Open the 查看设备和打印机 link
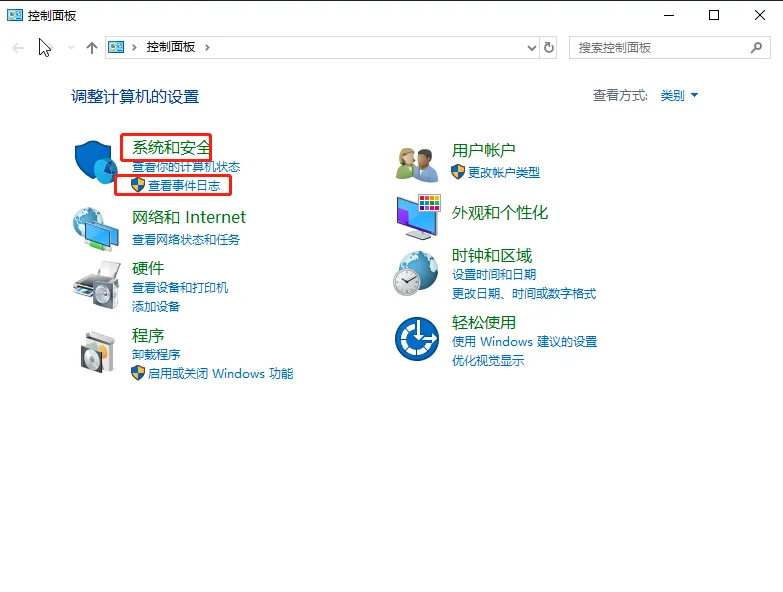Image resolution: width=783 pixels, height=592 pixels. click(180, 288)
